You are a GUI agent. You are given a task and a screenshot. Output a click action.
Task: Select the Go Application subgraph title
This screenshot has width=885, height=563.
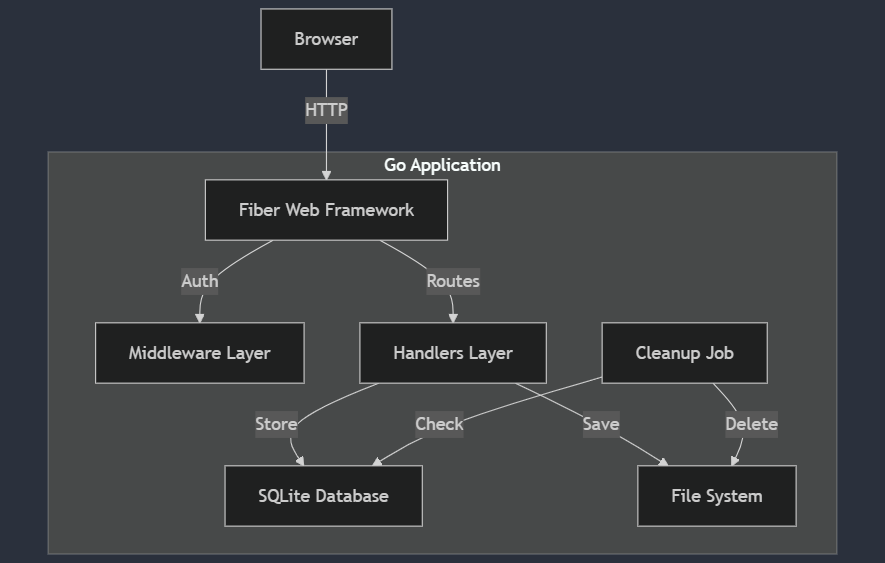click(442, 165)
